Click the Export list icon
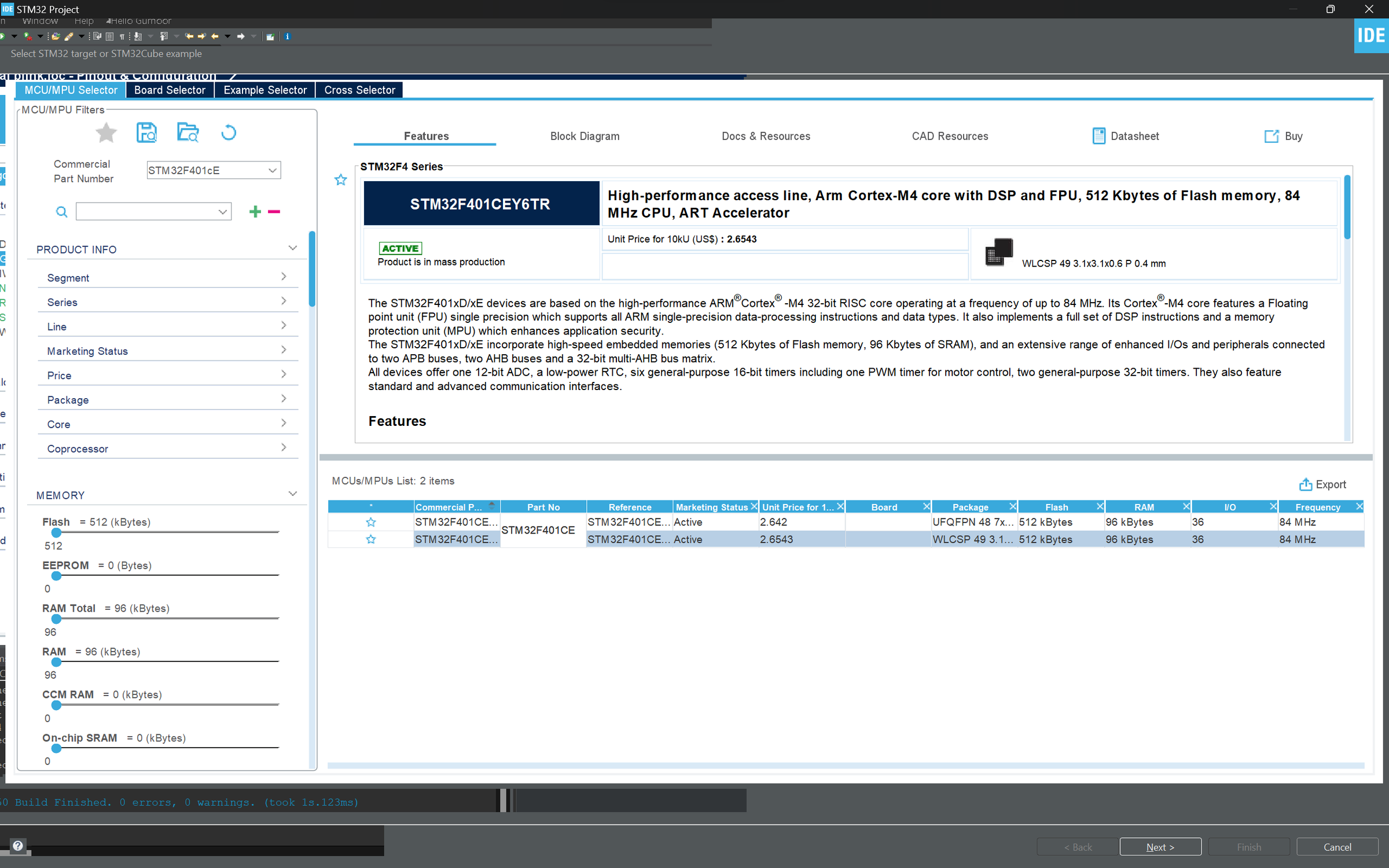 [1306, 484]
